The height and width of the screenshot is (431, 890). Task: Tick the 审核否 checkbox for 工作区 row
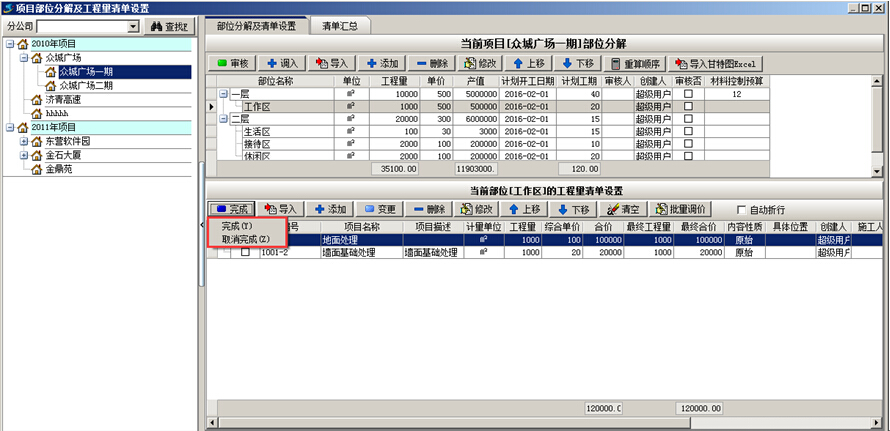point(688,106)
